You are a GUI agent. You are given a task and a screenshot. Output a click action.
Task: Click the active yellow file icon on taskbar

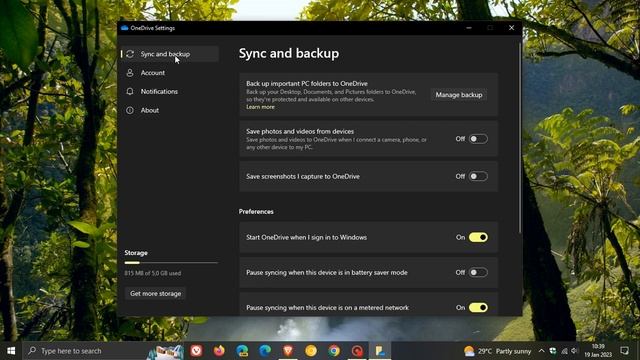380,351
